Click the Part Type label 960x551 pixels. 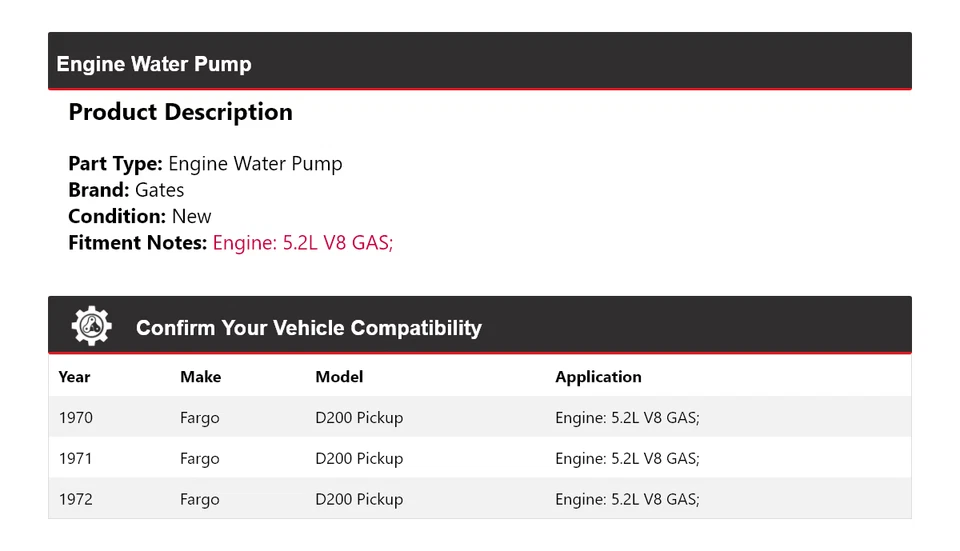pyautogui.click(x=115, y=164)
